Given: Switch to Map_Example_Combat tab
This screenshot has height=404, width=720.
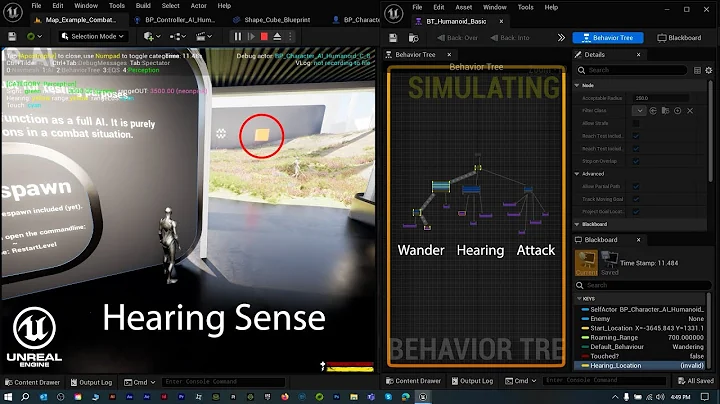Looking at the screenshot, I should (76, 20).
